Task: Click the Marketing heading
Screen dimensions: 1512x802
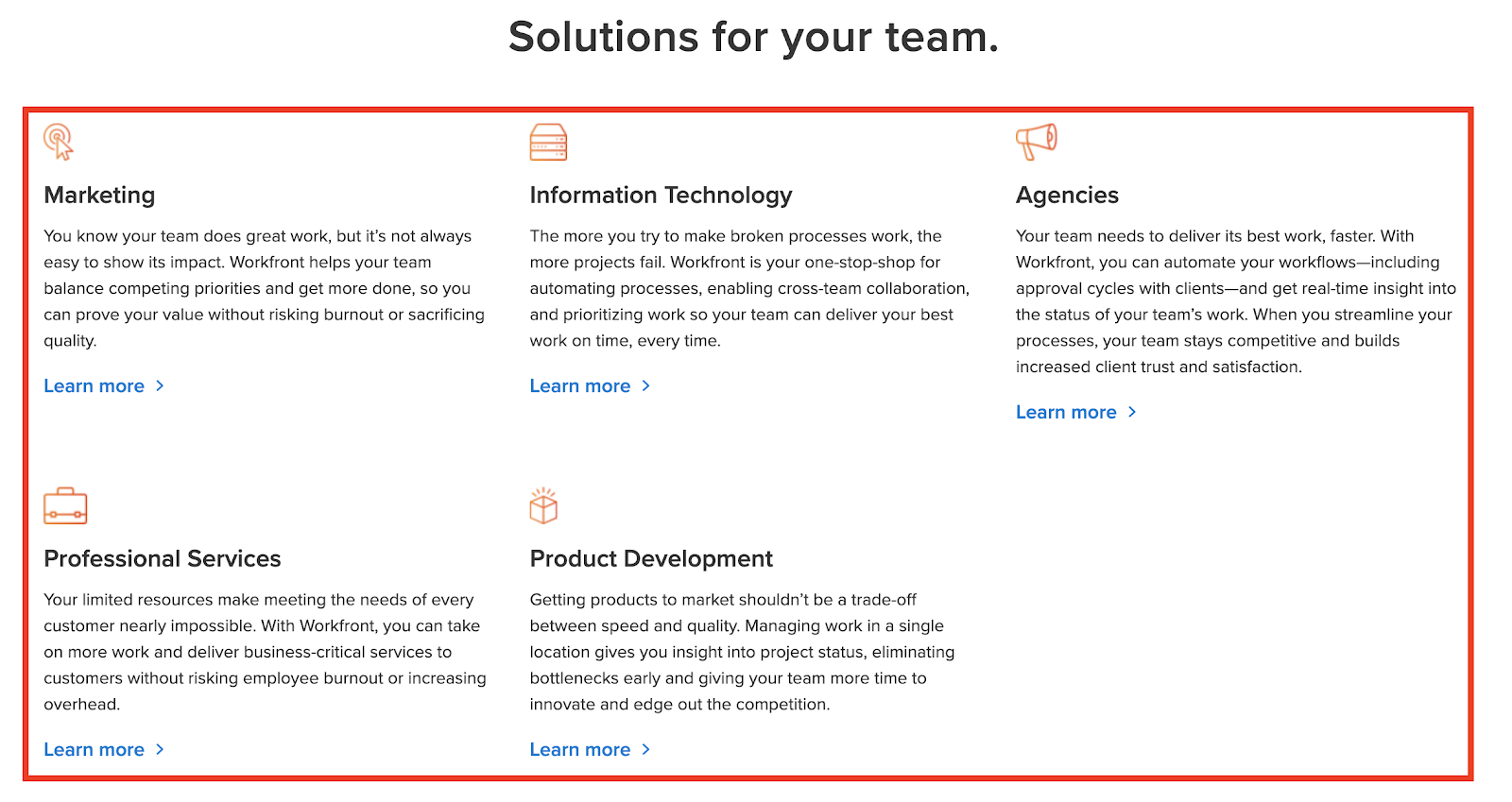Action: pyautogui.click(x=99, y=195)
